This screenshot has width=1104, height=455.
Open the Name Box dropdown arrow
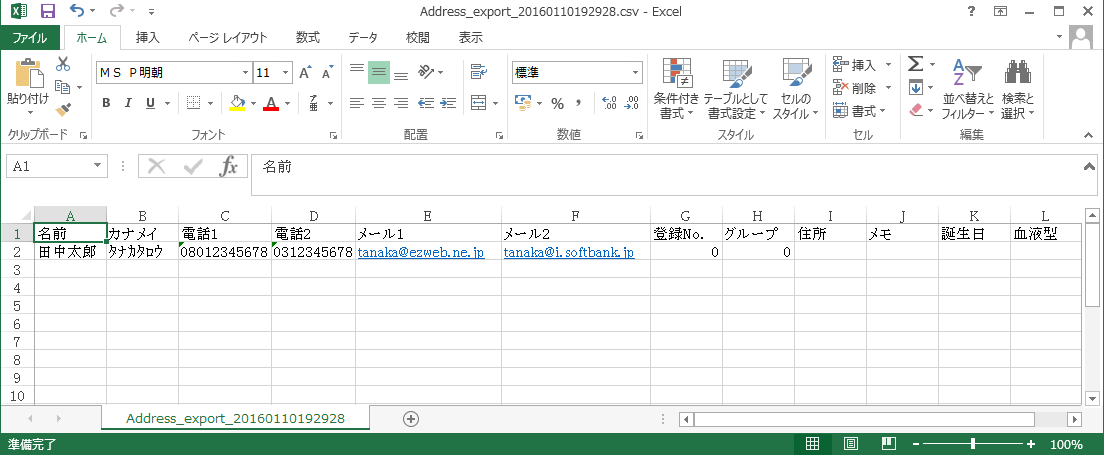click(x=98, y=166)
